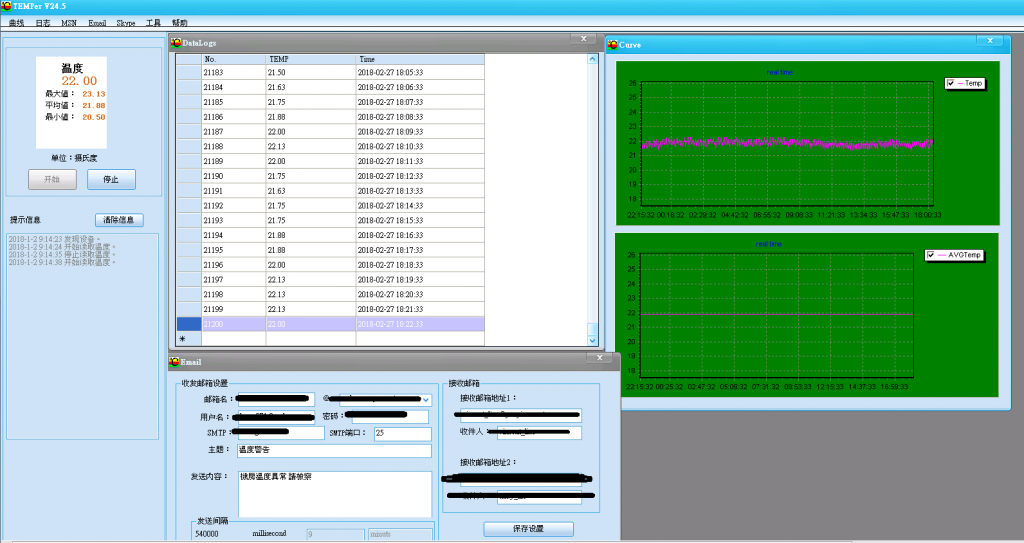Click the DataLogs window icon
Image resolution: width=1024 pixels, height=543 pixels.
tap(176, 42)
